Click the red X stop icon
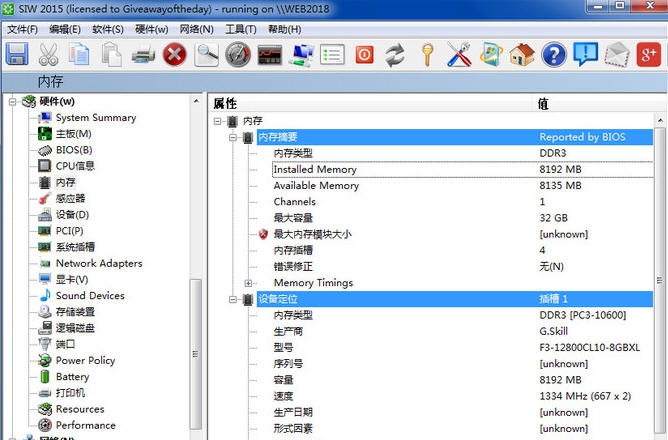The height and width of the screenshot is (440, 668). click(x=175, y=55)
